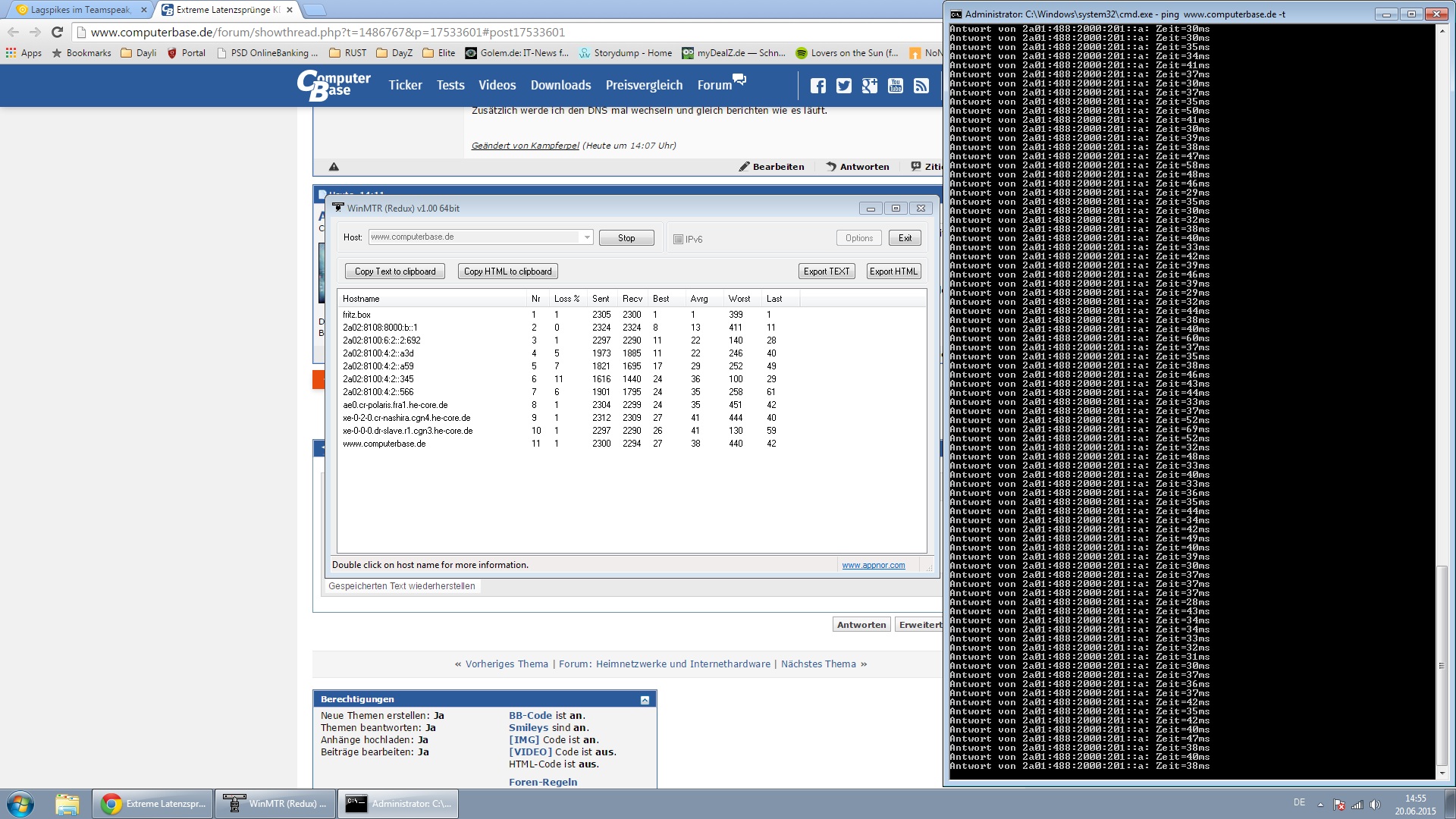Expand the Host dropdown in WinMTR
This screenshot has width=1456, height=819.
(586, 237)
